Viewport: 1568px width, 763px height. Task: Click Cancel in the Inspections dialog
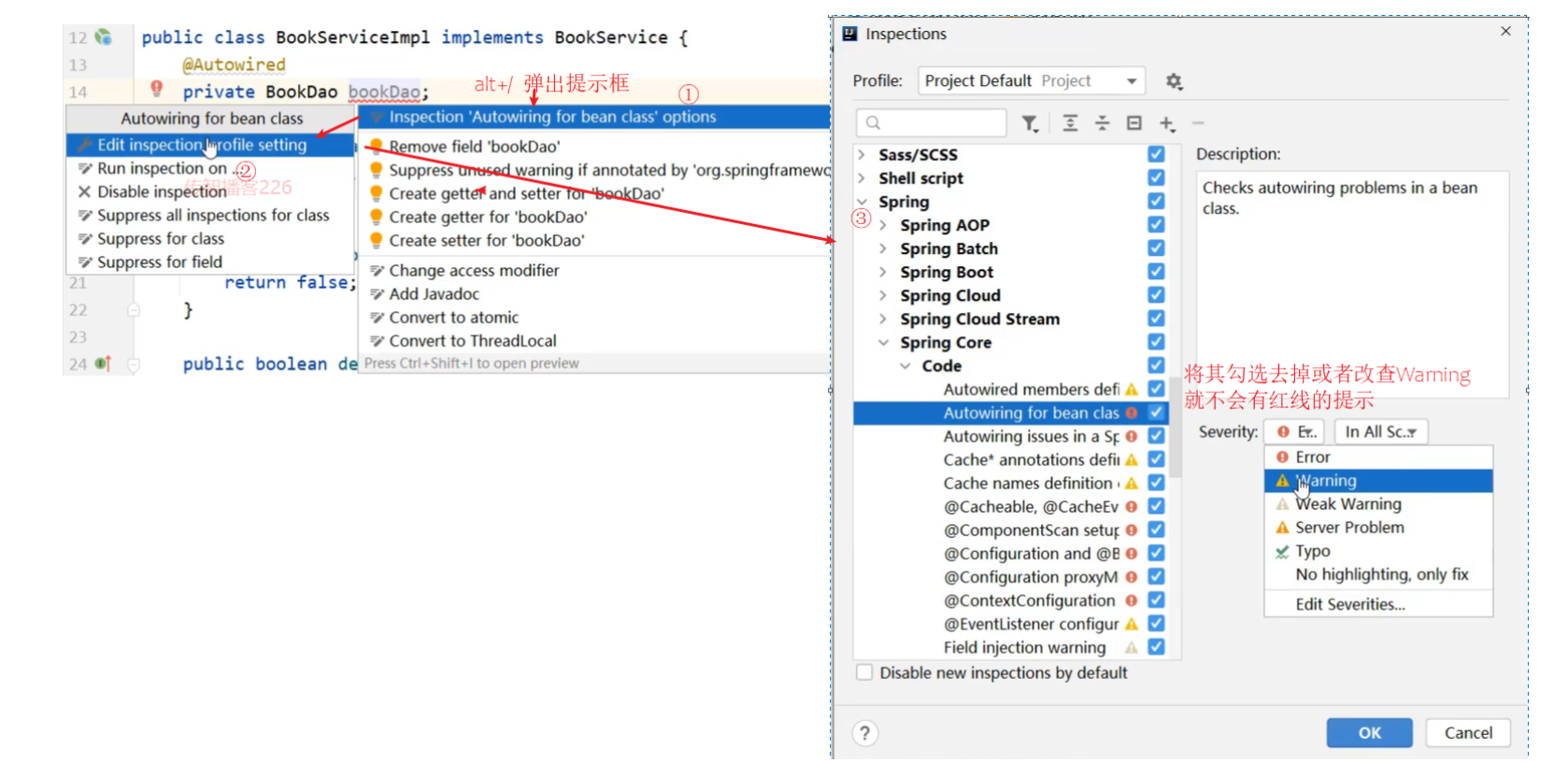pyautogui.click(x=1468, y=733)
